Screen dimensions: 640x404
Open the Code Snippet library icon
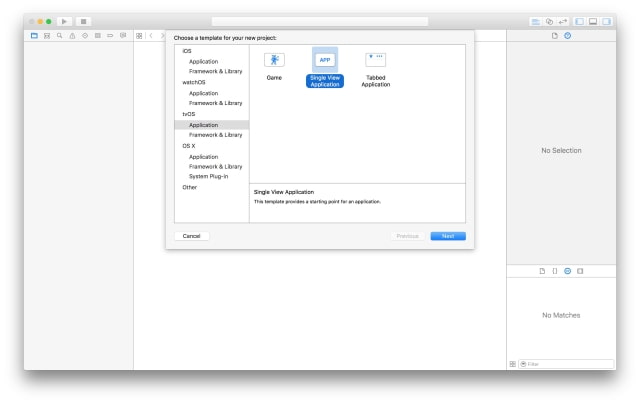[555, 271]
